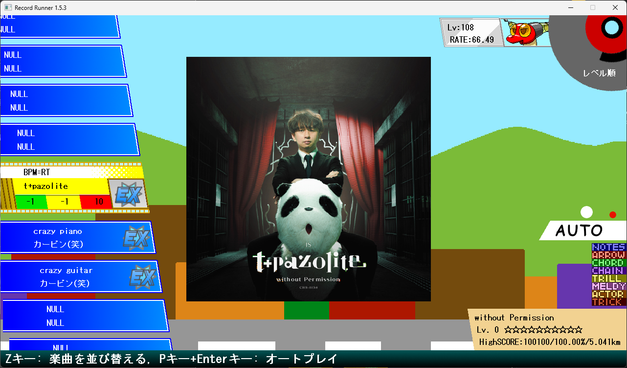Minimize the Record Runner window
Viewport: 627px width, 368px height.
(571, 7)
